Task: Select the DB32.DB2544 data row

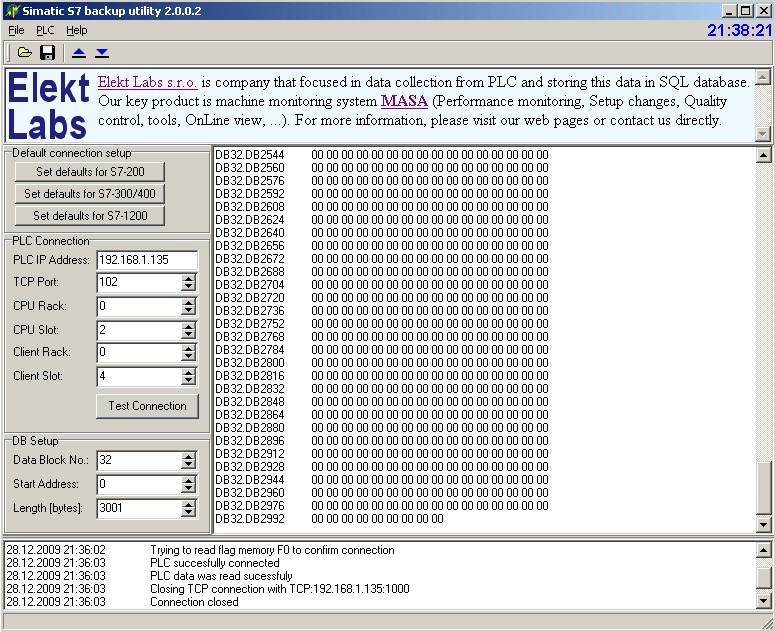Action: pyautogui.click(x=382, y=154)
